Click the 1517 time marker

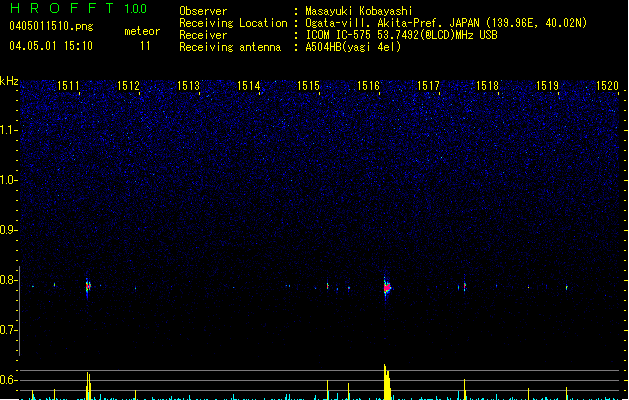[428, 86]
